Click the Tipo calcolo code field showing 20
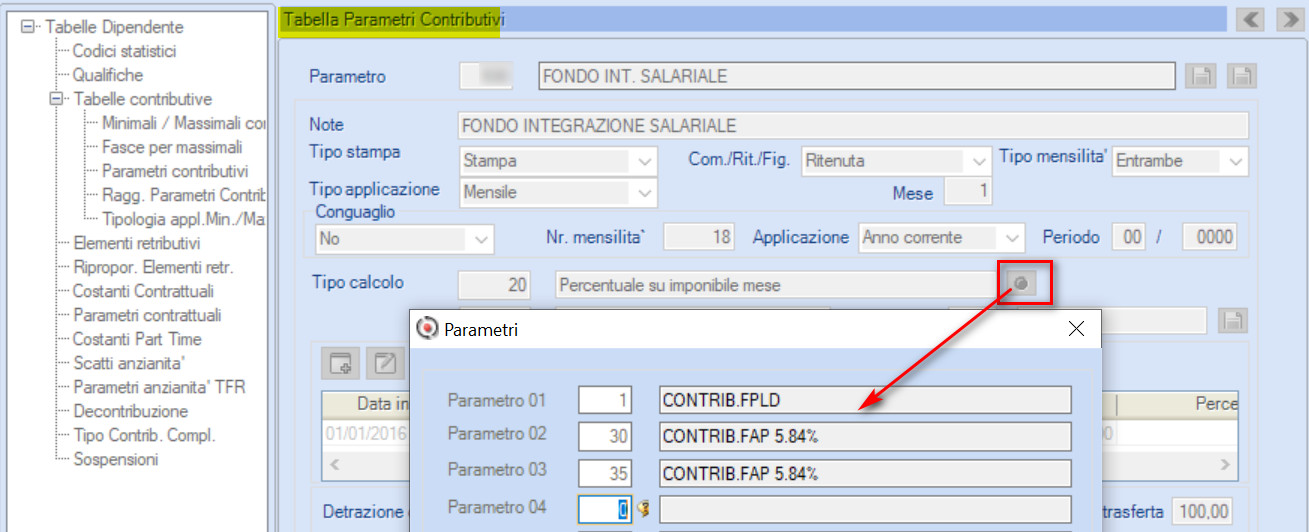This screenshot has width=1309, height=532. tap(494, 285)
